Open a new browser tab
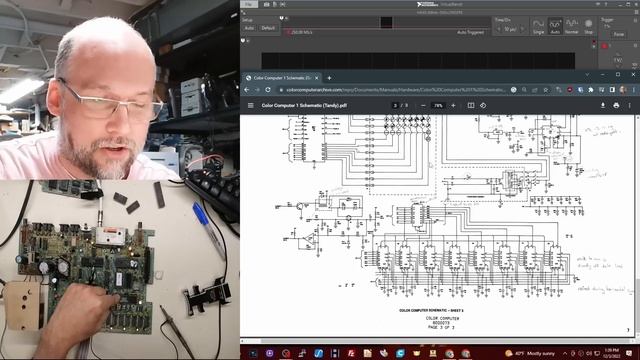The width and height of the screenshot is (640, 360). 329,78
